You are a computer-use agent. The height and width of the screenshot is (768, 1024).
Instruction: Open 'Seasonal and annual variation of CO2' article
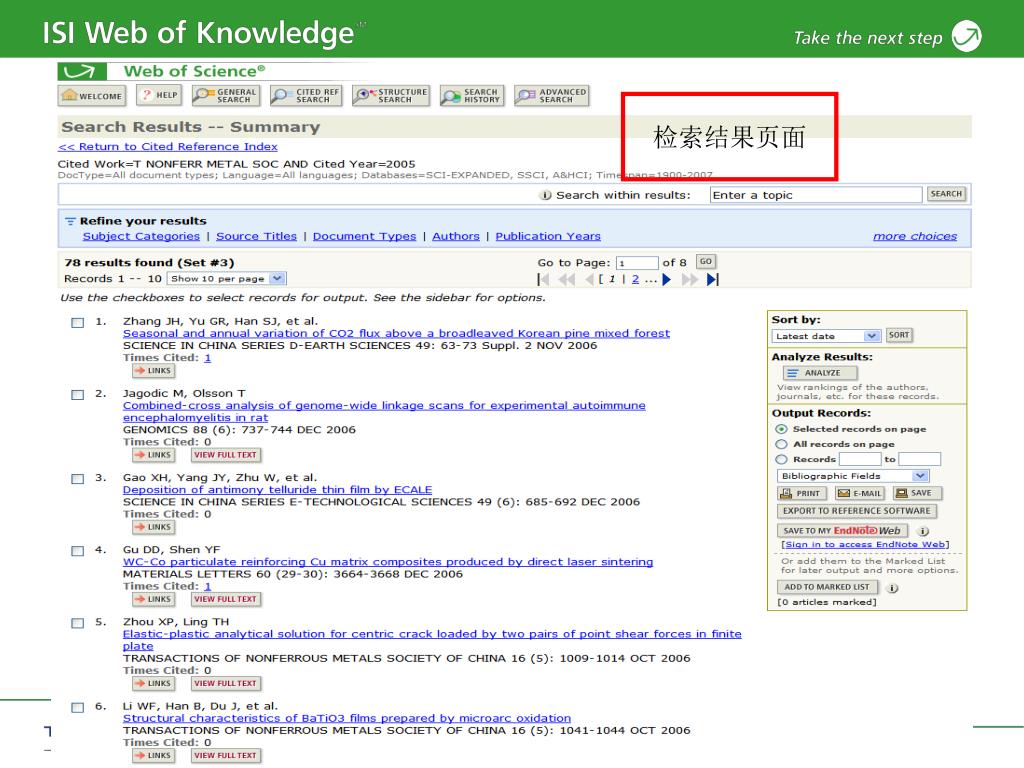(396, 333)
